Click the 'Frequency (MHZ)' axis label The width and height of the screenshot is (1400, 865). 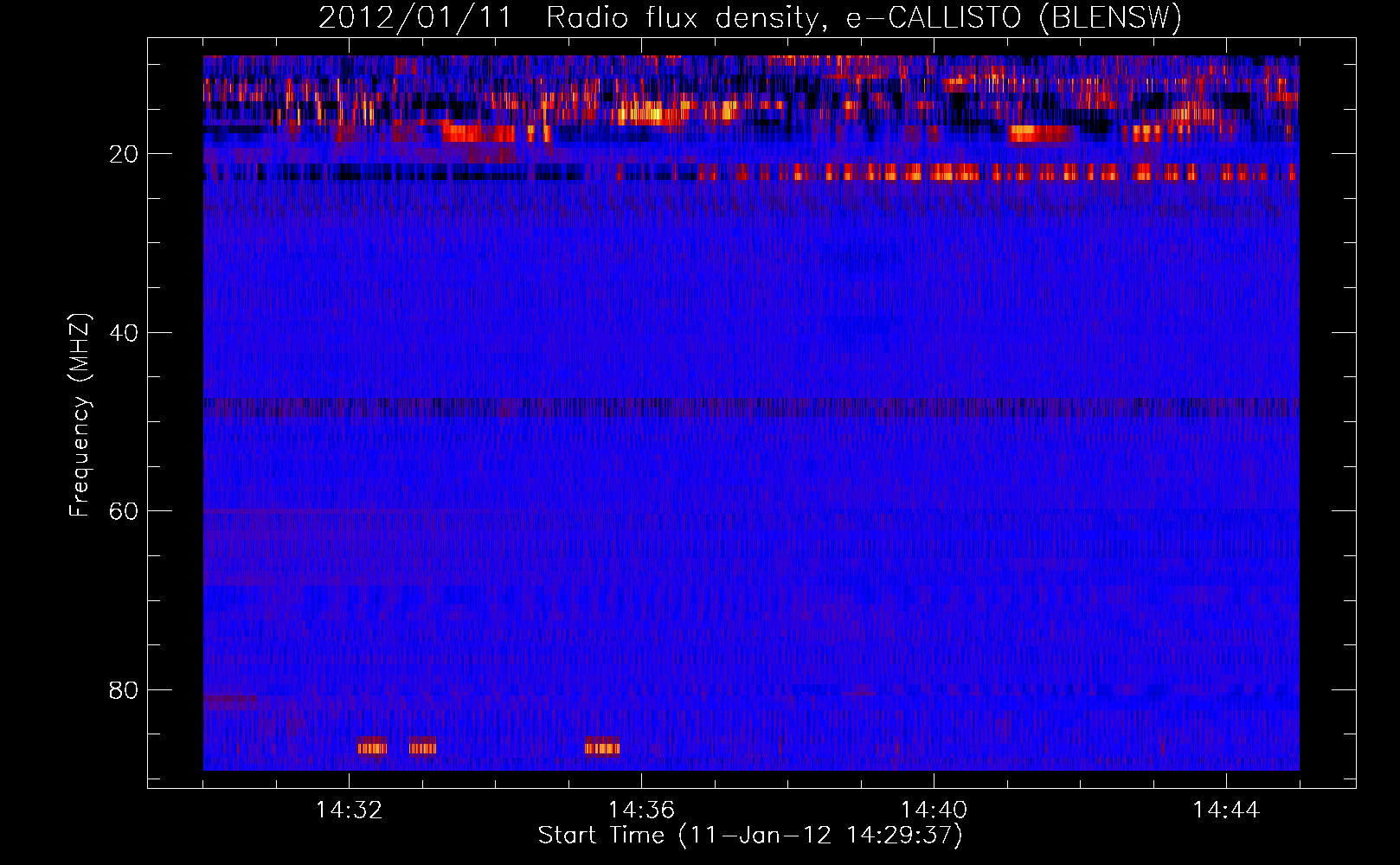click(80, 415)
